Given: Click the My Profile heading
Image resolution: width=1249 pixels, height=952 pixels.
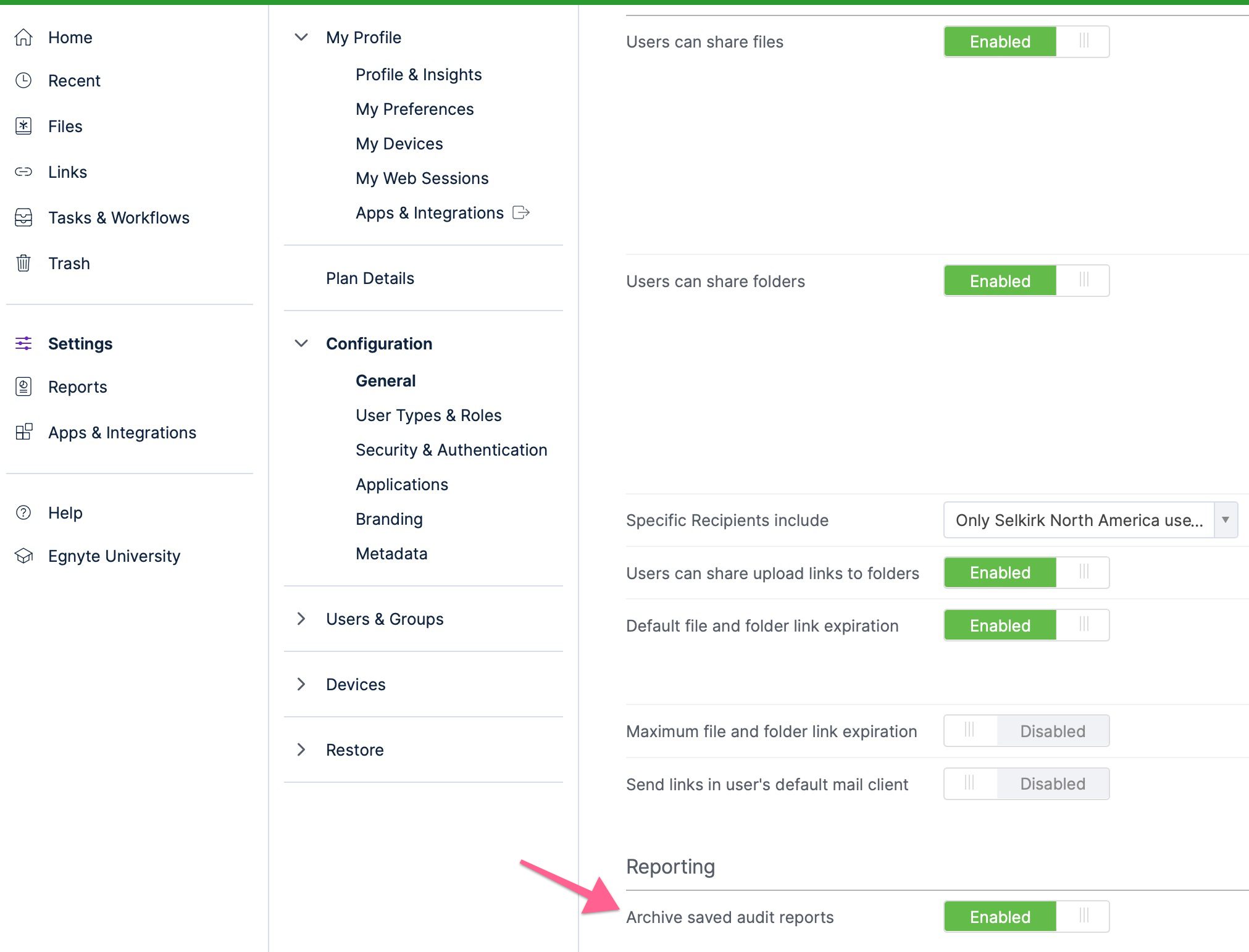Looking at the screenshot, I should point(364,38).
